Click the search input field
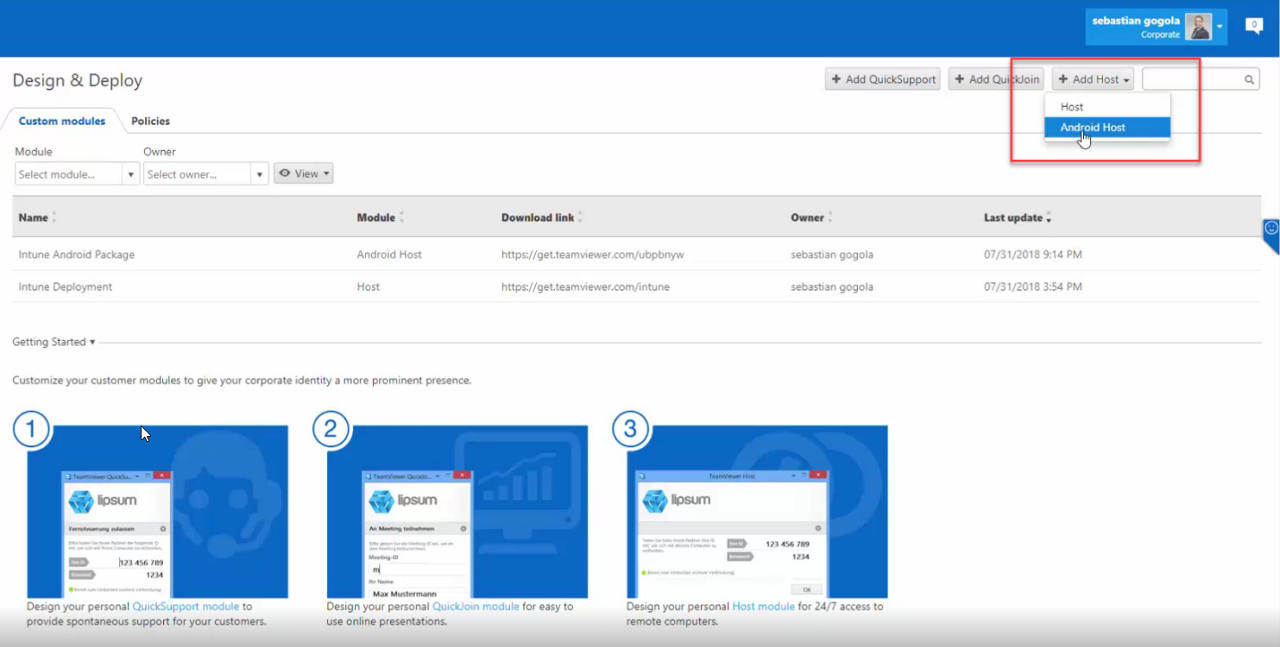The image size is (1280, 647). pyautogui.click(x=1192, y=80)
